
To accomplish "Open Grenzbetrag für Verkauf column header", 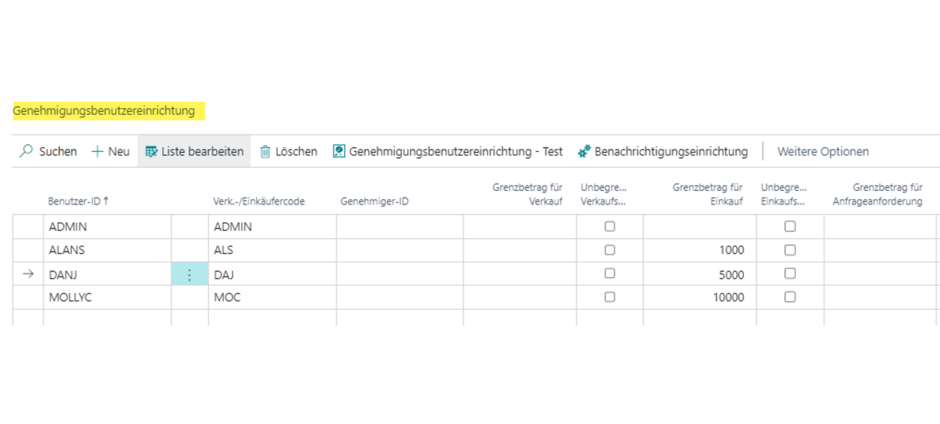I will pyautogui.click(x=528, y=194).
